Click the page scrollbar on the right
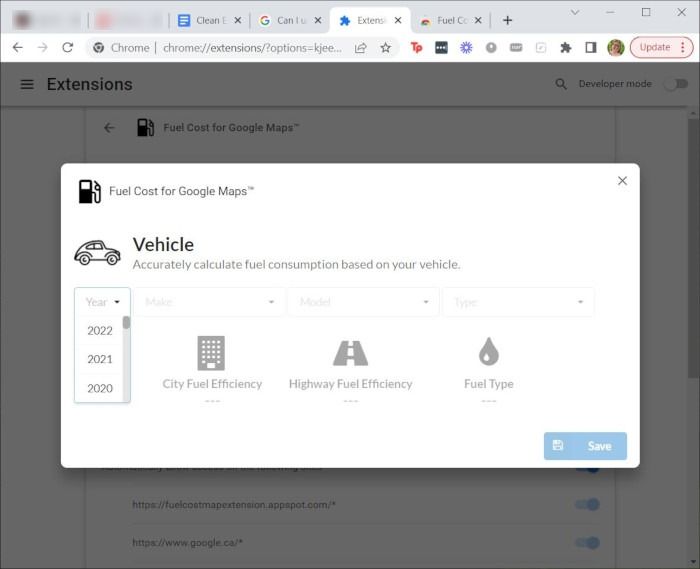 (693, 250)
